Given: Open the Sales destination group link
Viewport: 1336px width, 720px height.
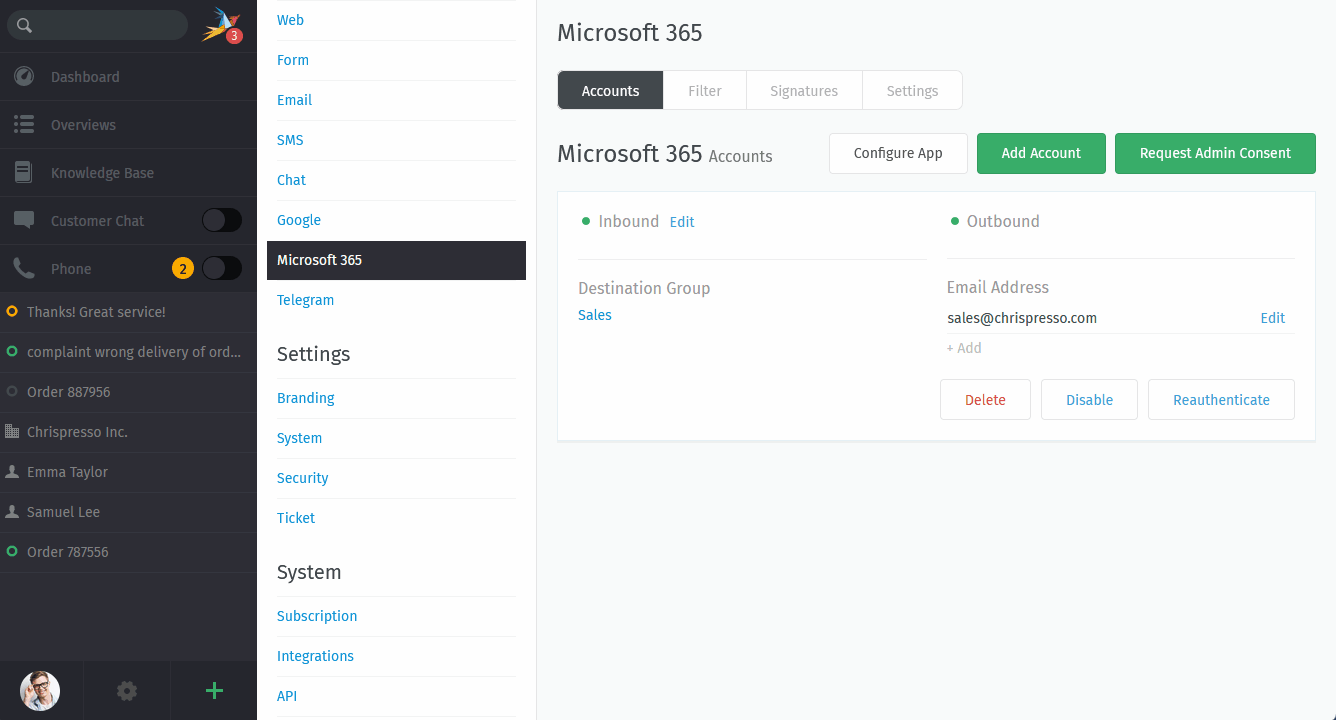Looking at the screenshot, I should 595,315.
